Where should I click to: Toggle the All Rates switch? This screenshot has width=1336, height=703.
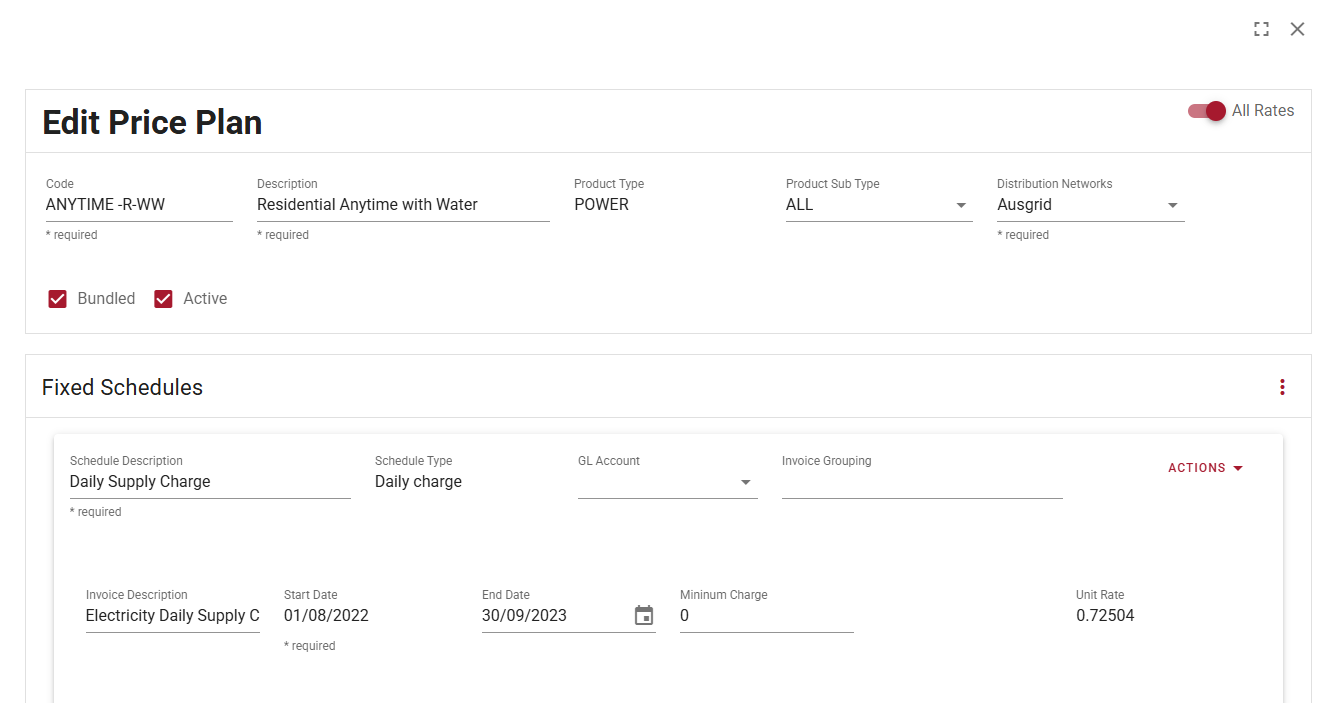point(1207,111)
